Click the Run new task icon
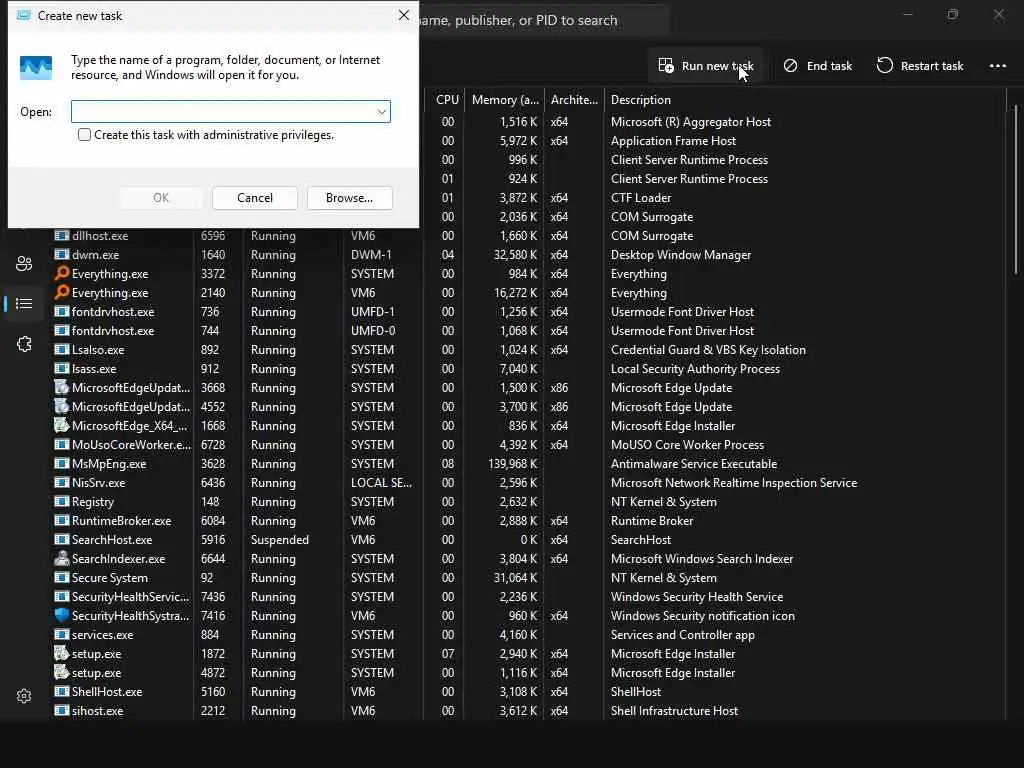This screenshot has width=1024, height=768. tap(665, 65)
